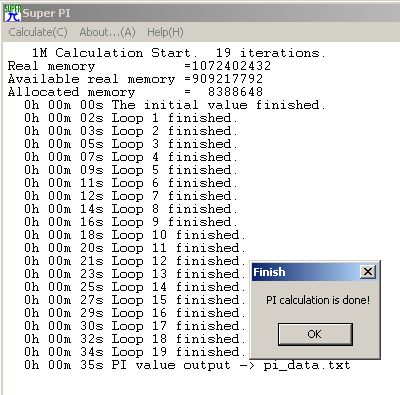Click the Super PI app icon in title bar
400x395 pixels.
tap(12, 13)
